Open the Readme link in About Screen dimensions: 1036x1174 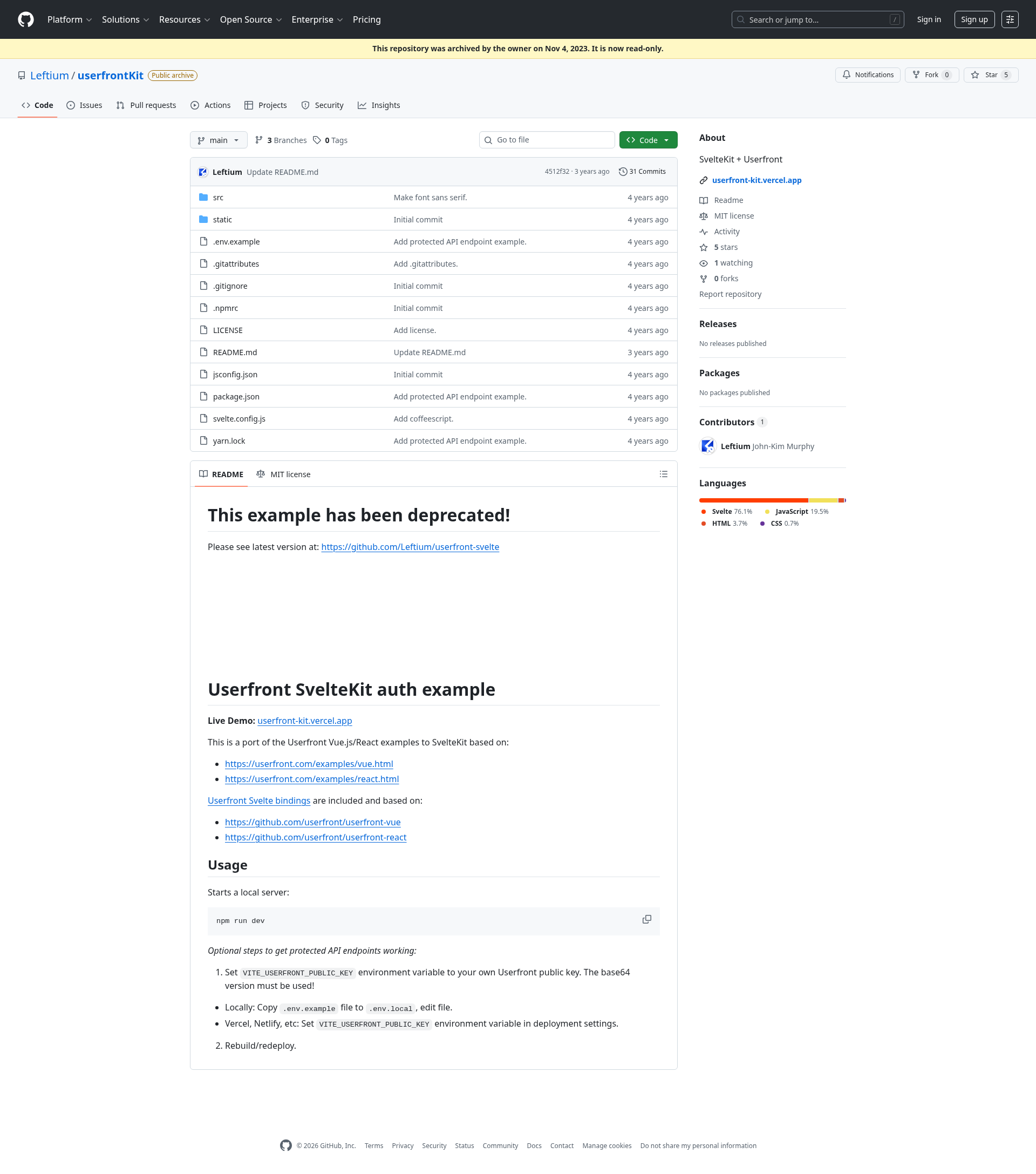721,200
